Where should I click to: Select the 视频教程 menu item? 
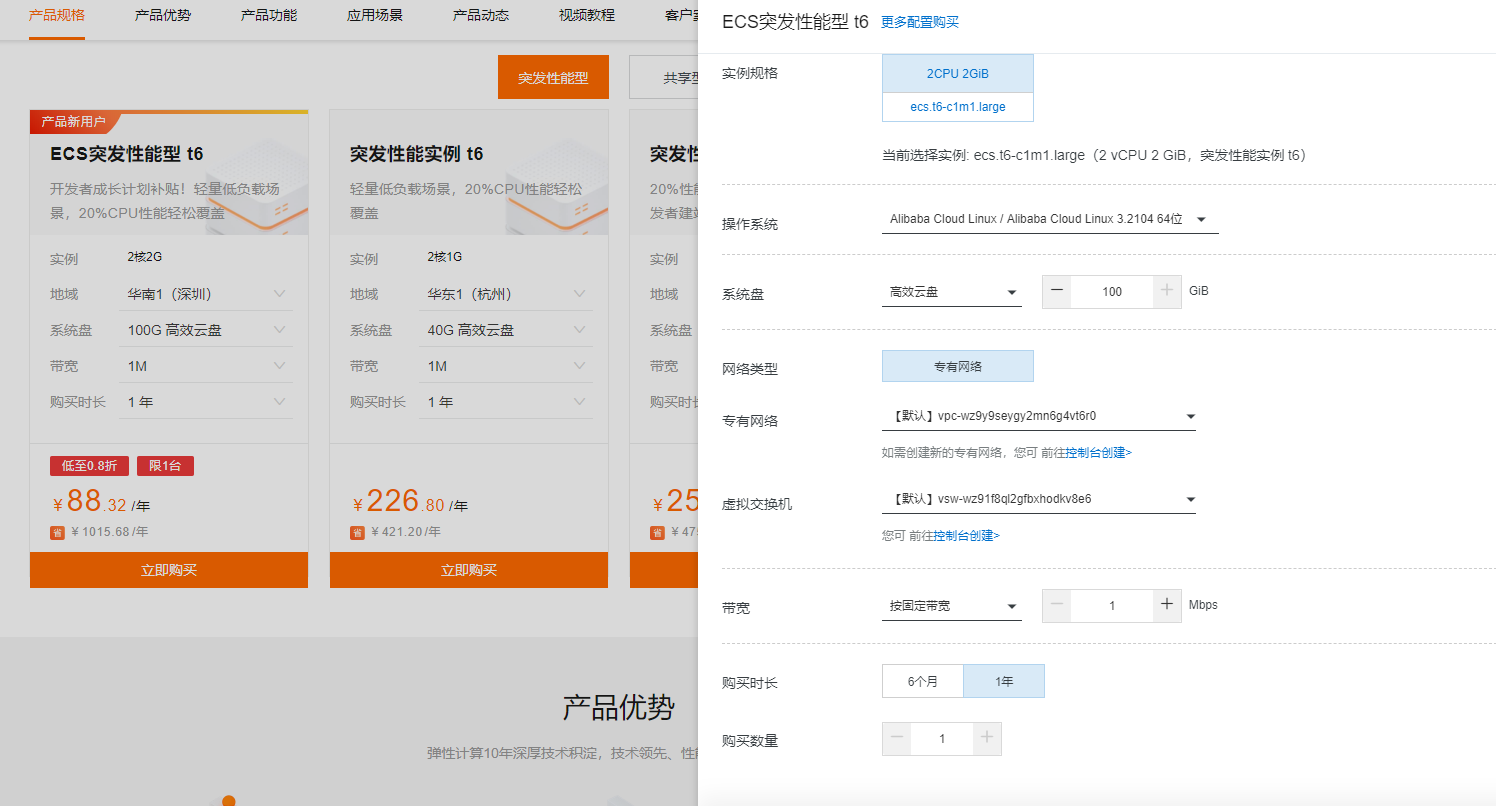coord(585,17)
